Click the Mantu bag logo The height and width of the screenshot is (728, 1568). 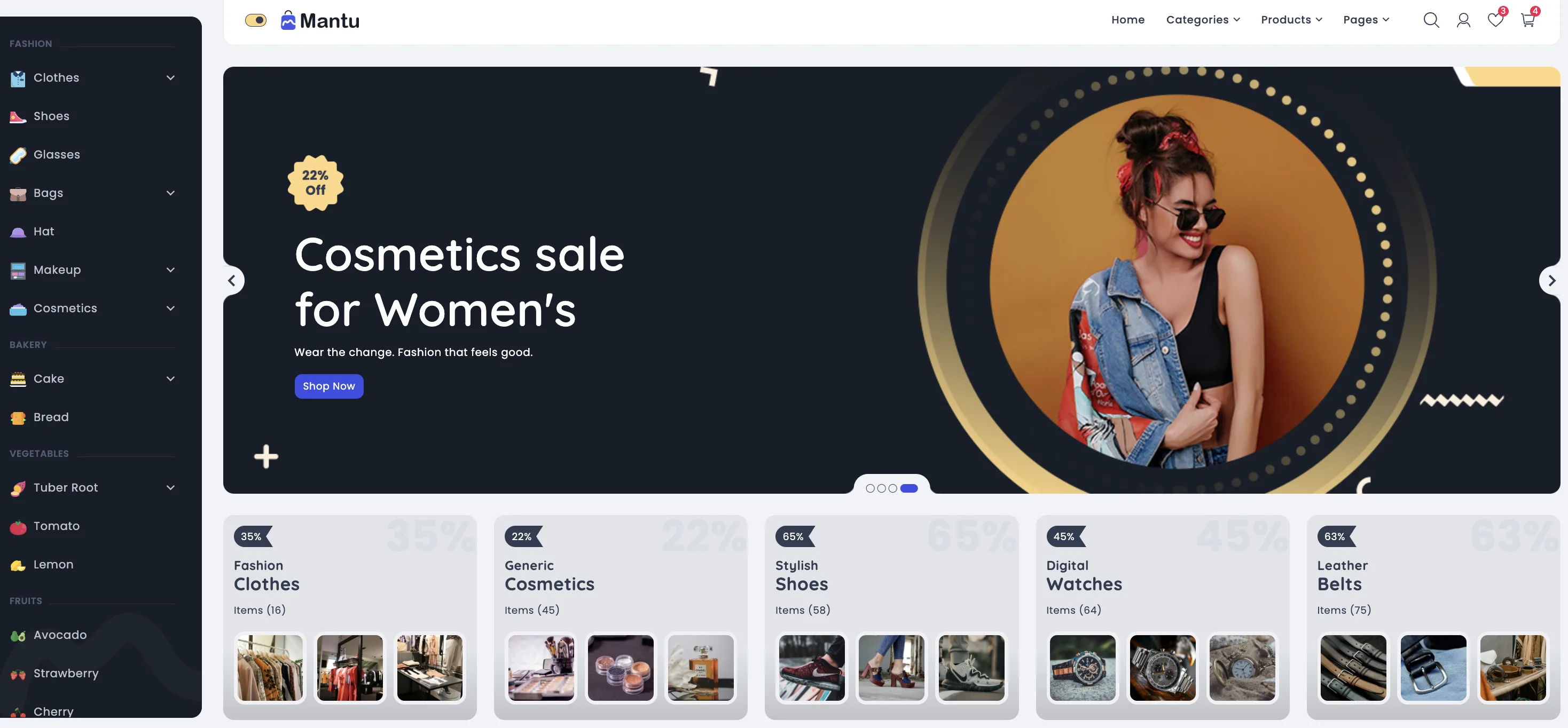click(x=288, y=20)
